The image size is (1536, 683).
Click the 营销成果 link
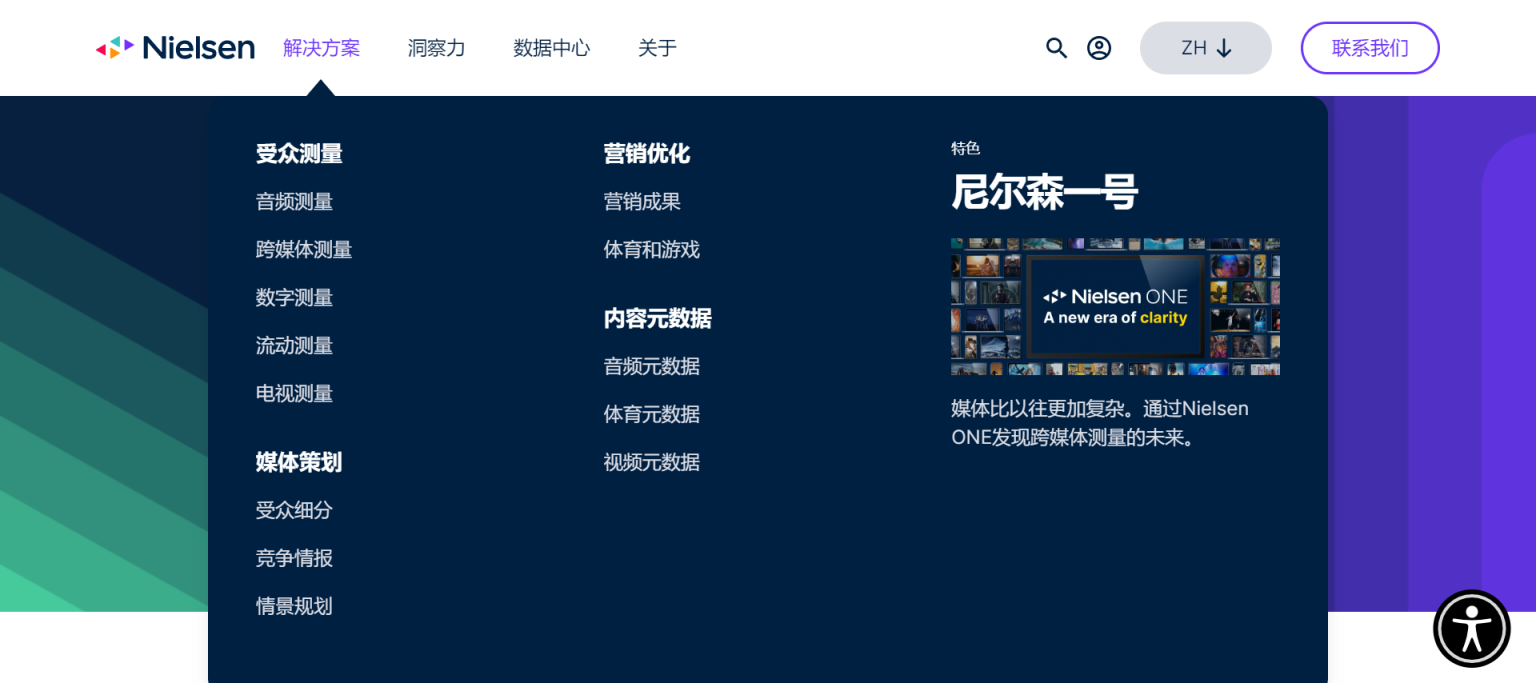(x=642, y=202)
